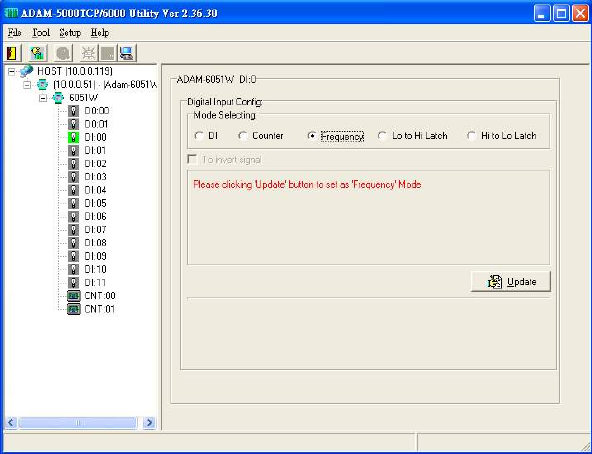Click the DI:08 bulb icon
The width and height of the screenshot is (592, 454).
[73, 243]
